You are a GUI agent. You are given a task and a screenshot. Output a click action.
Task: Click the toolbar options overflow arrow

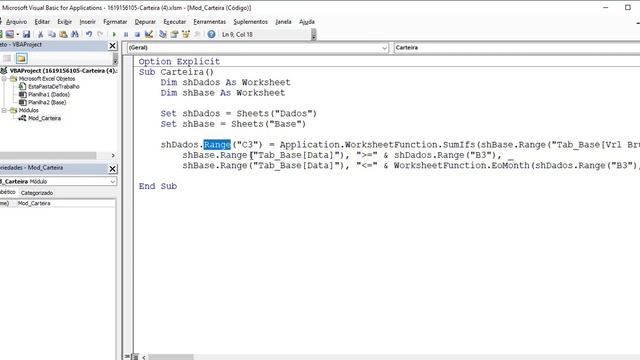(x=313, y=35)
